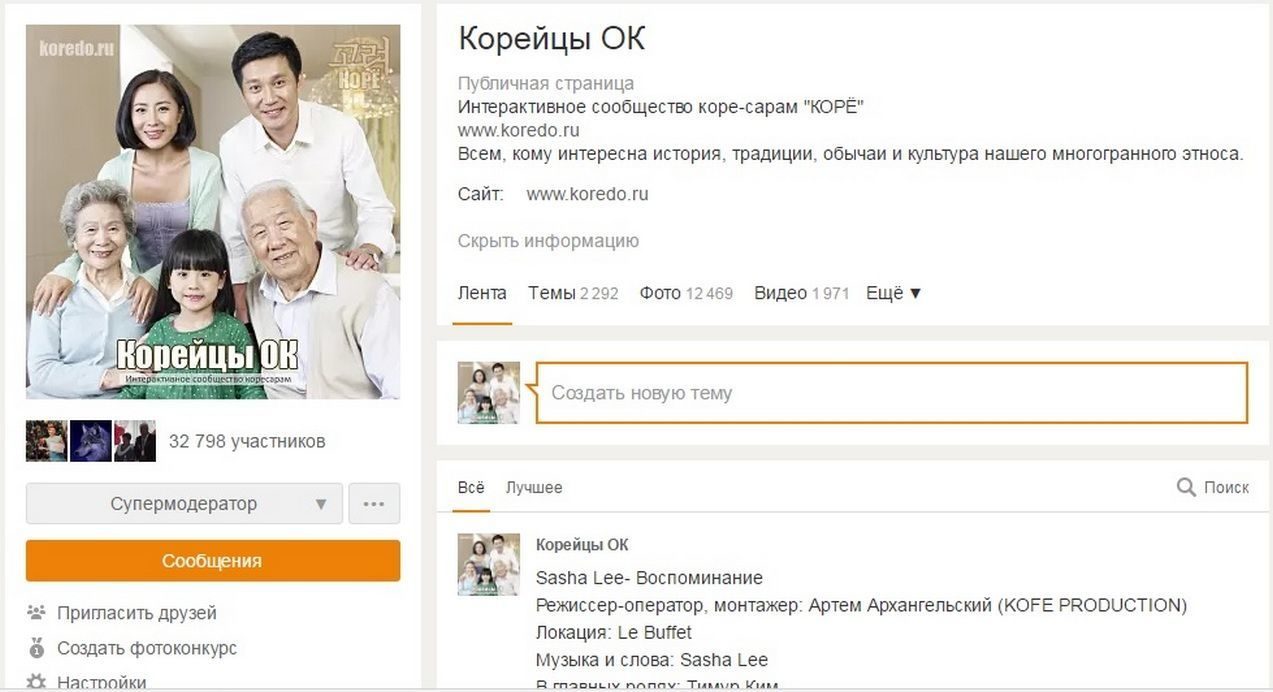
Task: Click the invite friends people icon
Action: (37, 612)
